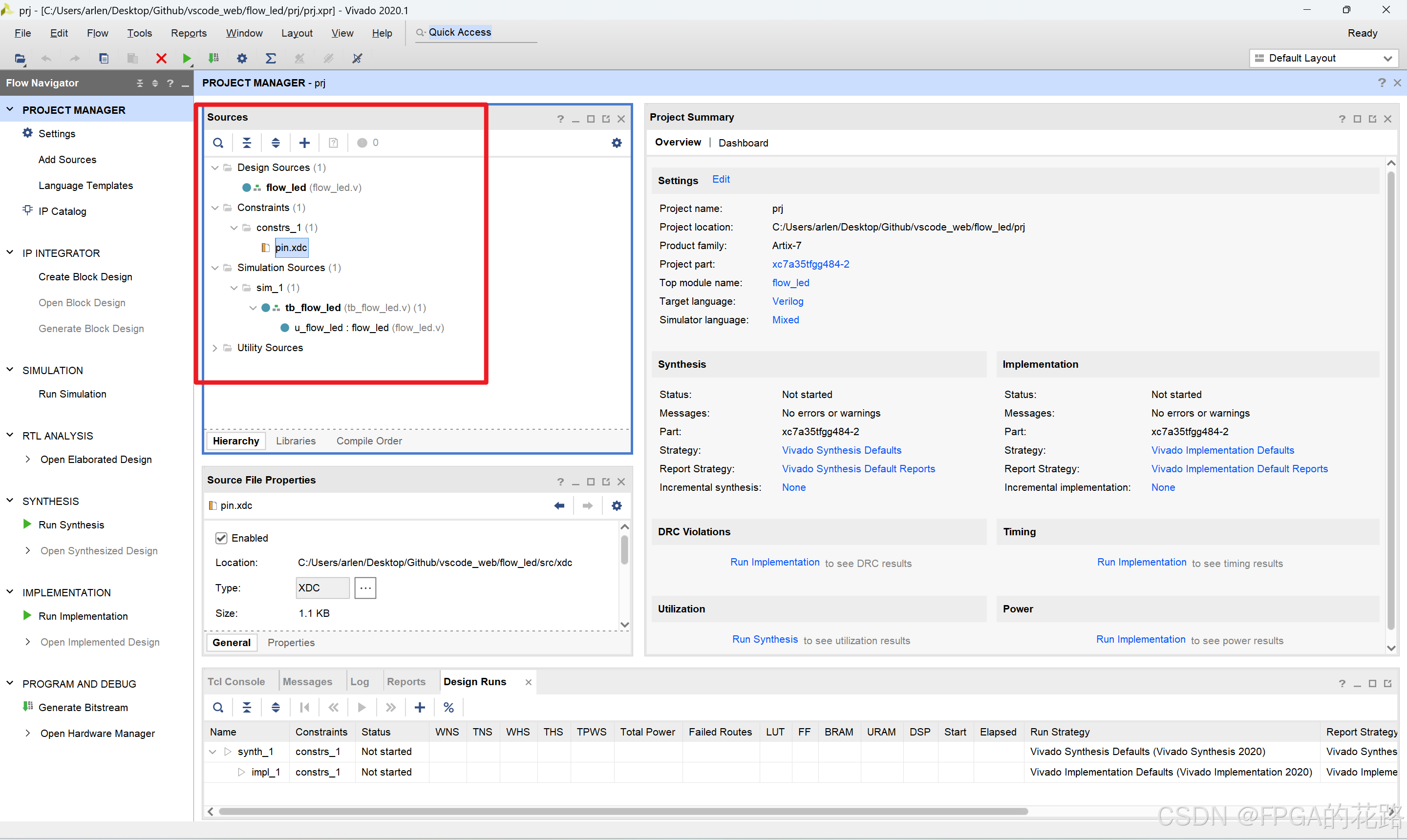The image size is (1407, 840).
Task: Click the Vivado Synthesis Defaults link
Action: 841,451
